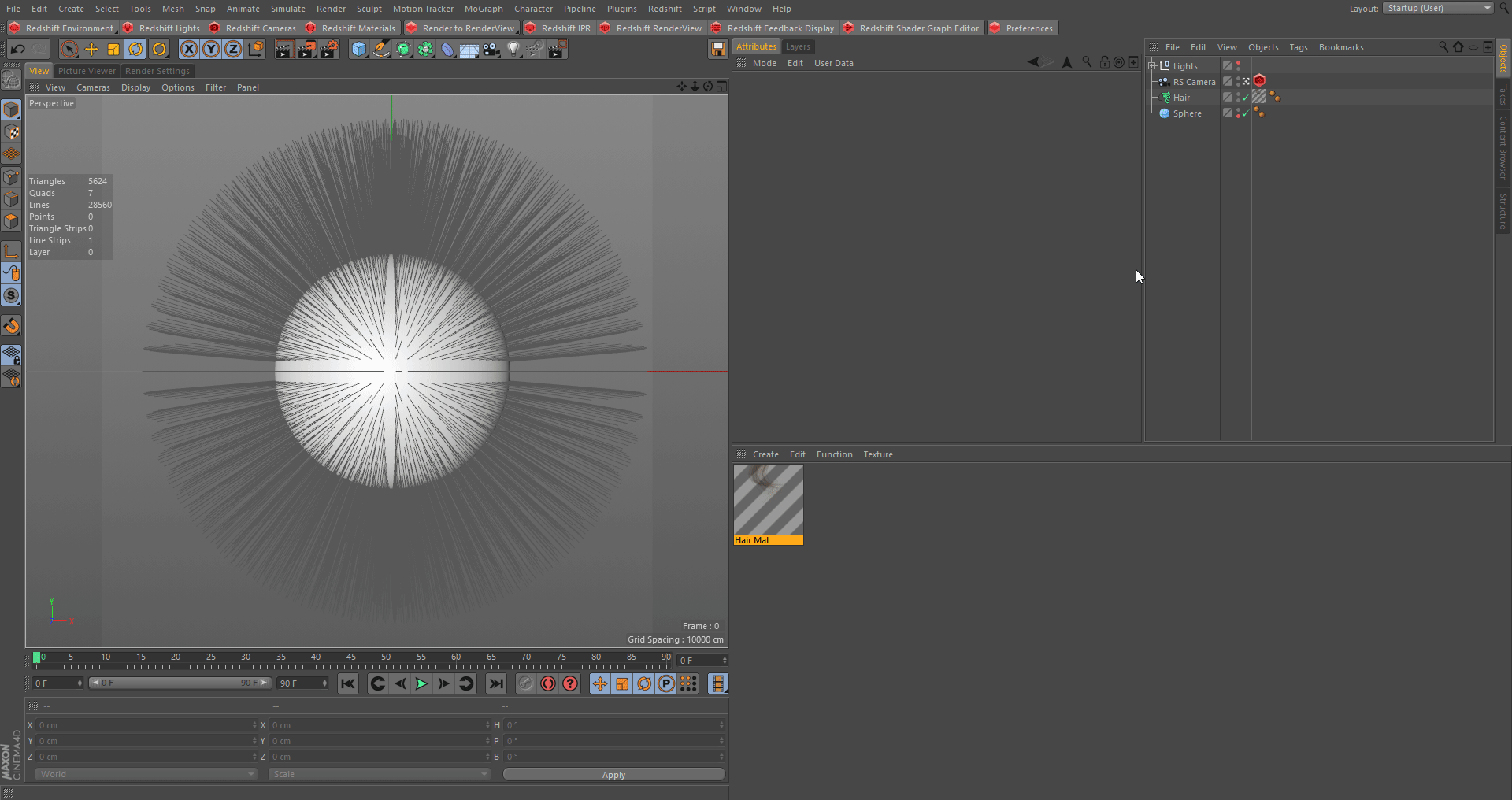
Task: Click the Apply button in coordinates panel
Action: (x=613, y=775)
